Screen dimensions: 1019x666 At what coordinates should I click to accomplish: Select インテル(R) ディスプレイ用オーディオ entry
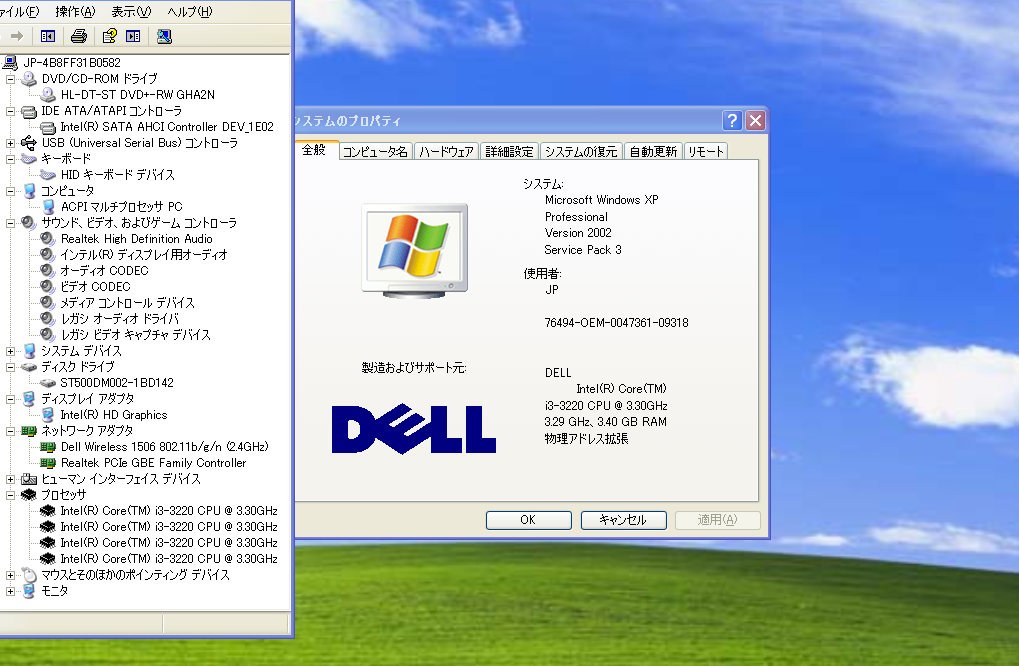(144, 255)
